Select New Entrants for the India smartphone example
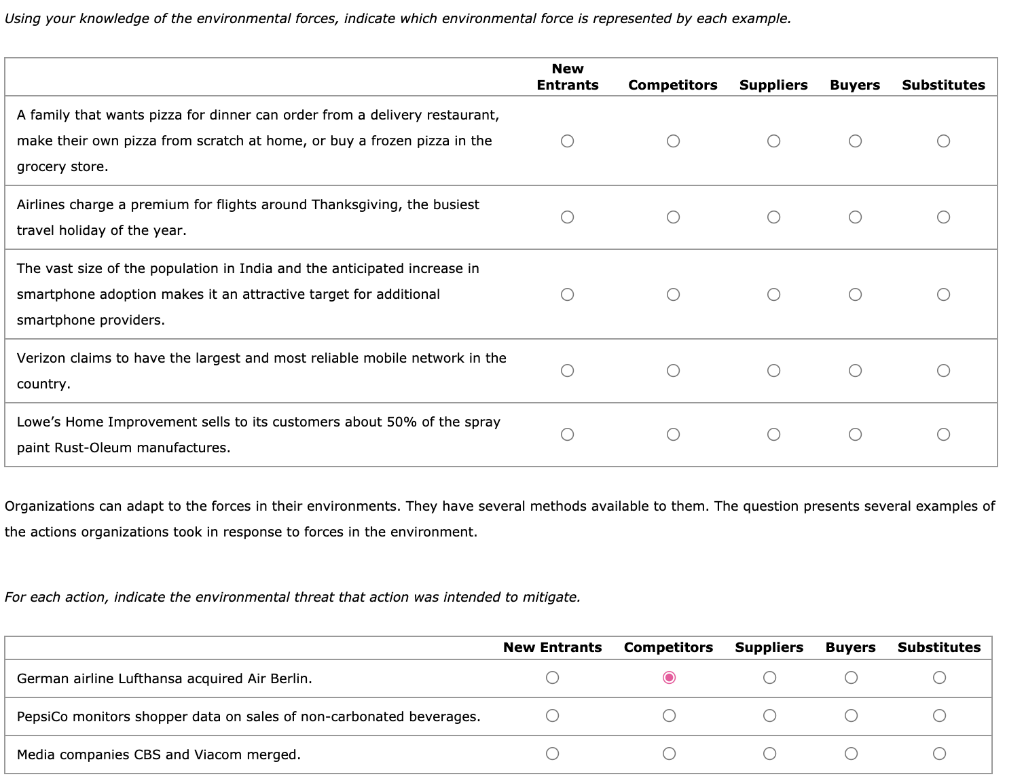 pyautogui.click(x=567, y=293)
